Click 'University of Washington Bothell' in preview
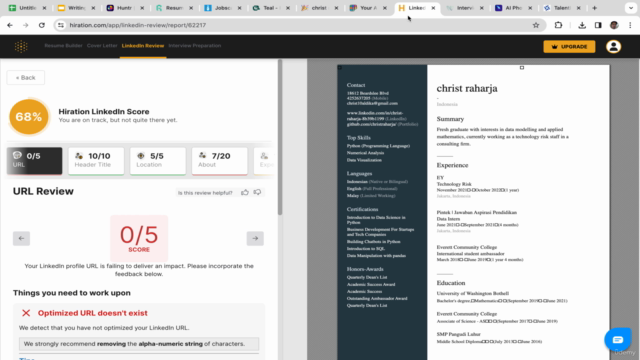 [x=473, y=293]
